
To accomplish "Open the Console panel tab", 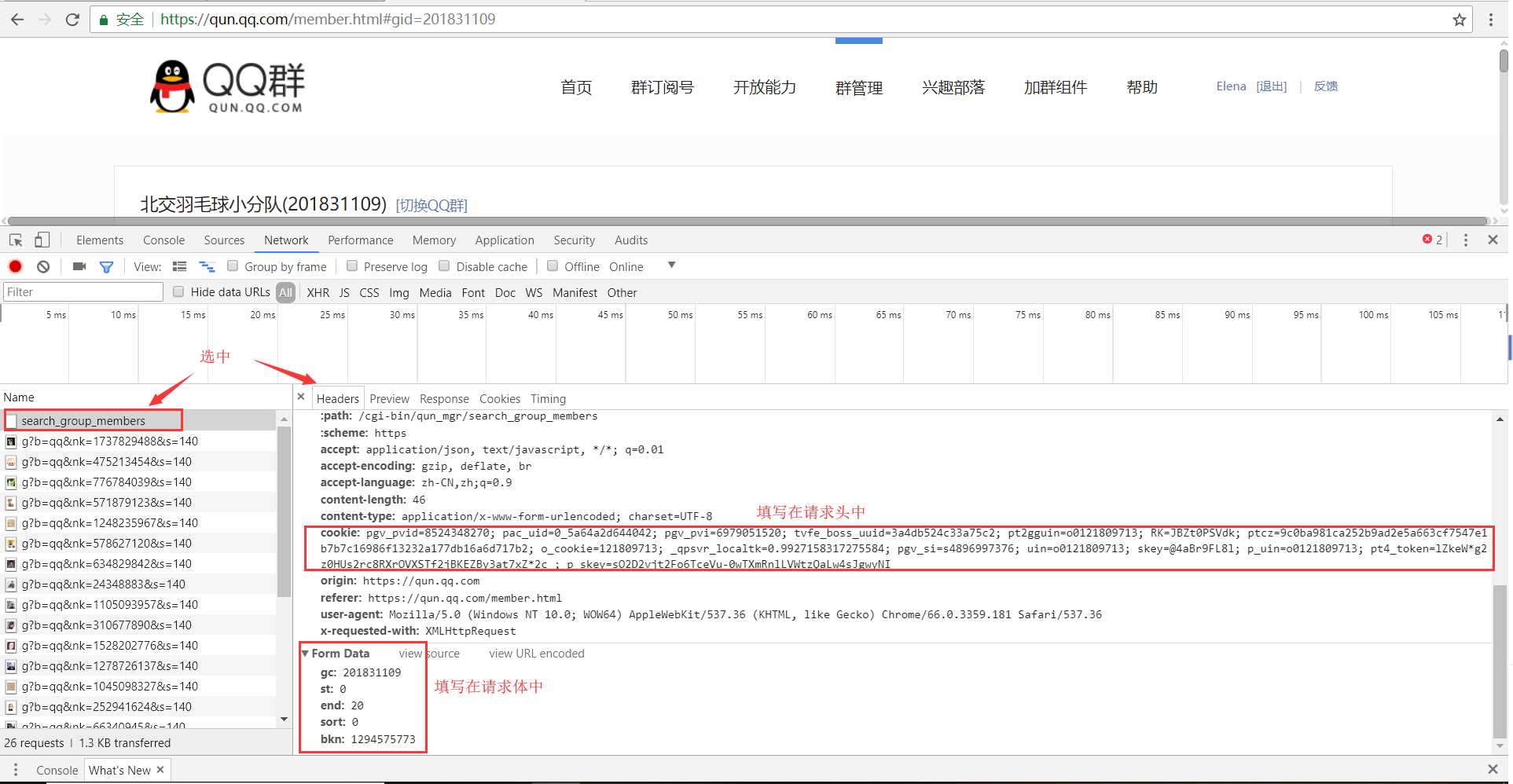I will [x=164, y=240].
